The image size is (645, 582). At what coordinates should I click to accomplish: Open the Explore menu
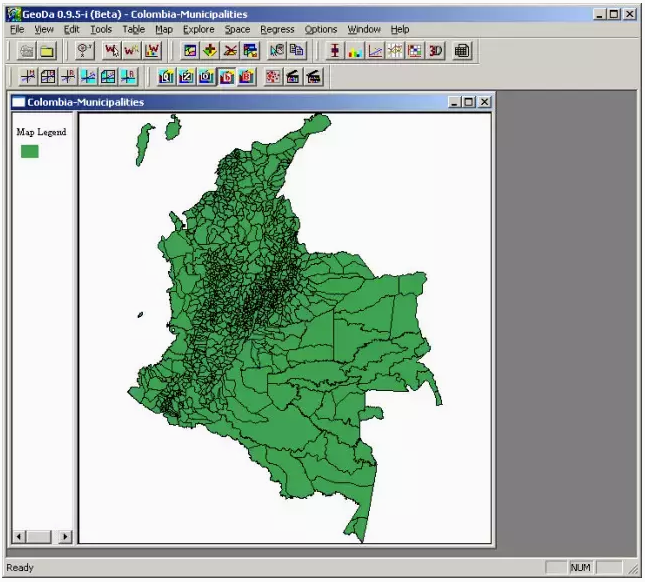pos(198,30)
